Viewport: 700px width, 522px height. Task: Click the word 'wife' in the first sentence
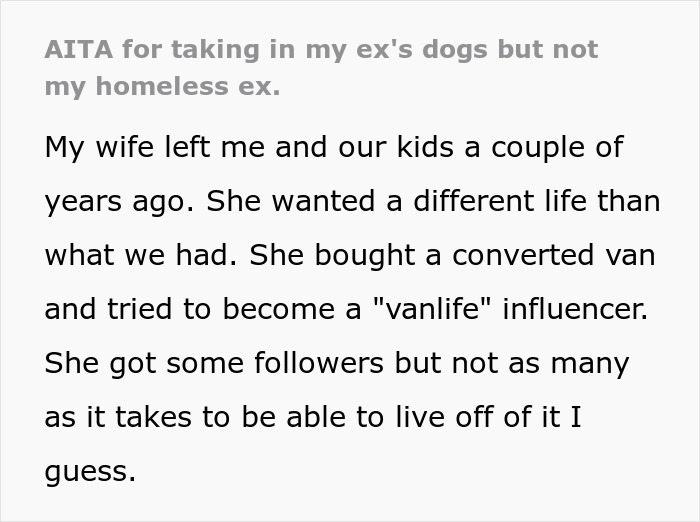[125, 146]
